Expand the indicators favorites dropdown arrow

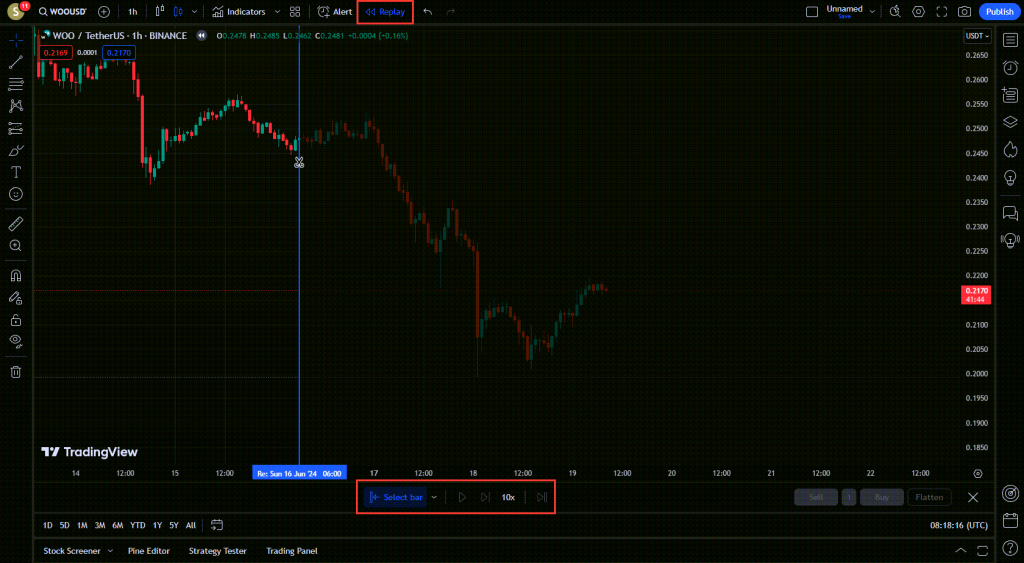(277, 12)
